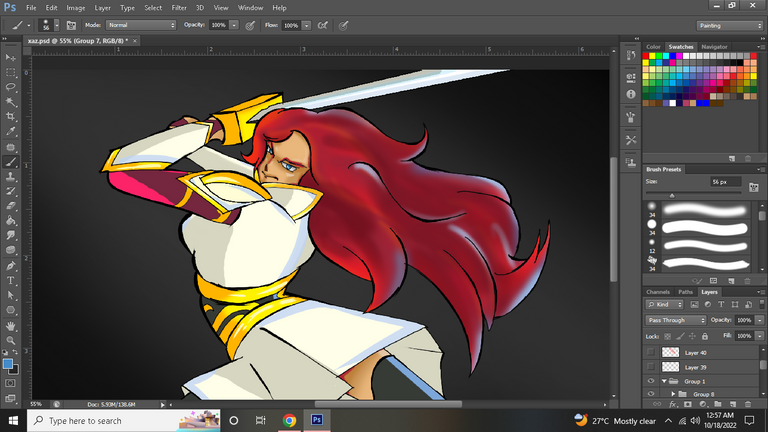Show Layer 39 visibility box

click(x=650, y=366)
